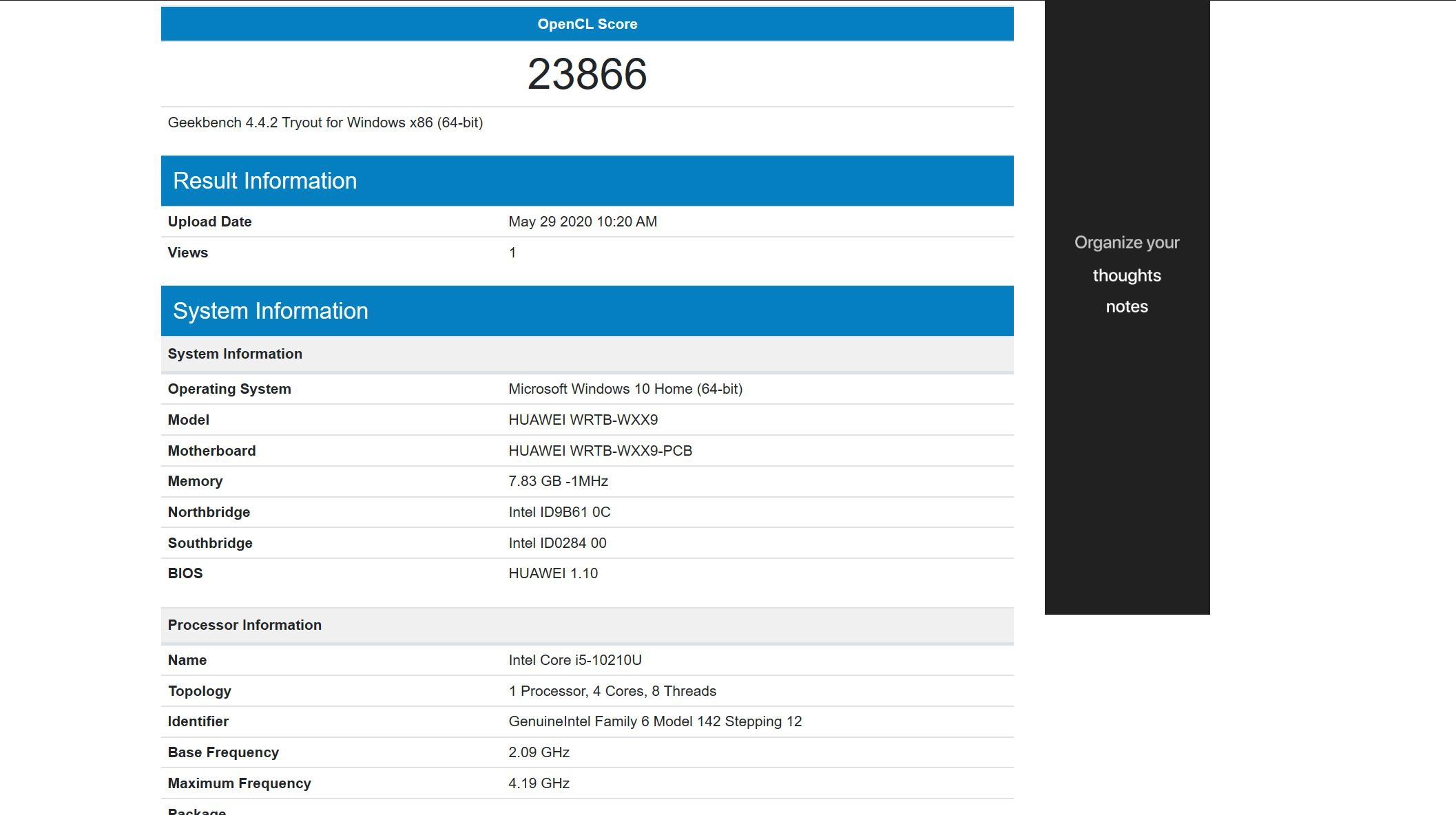This screenshot has height=815, width=1456.
Task: Click the processor Name label
Action: [187, 660]
